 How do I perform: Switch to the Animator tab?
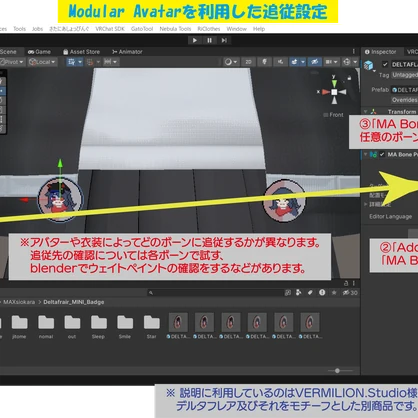(127, 52)
